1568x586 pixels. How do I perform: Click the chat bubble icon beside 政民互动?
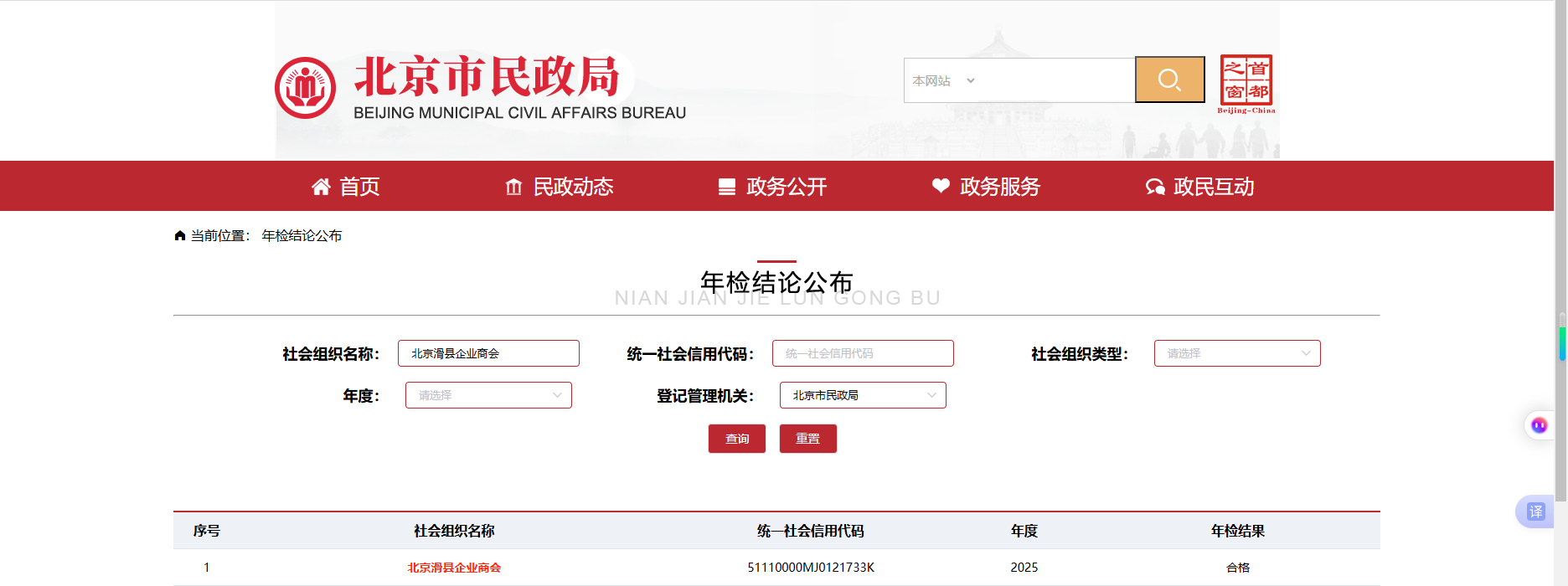(x=1155, y=187)
